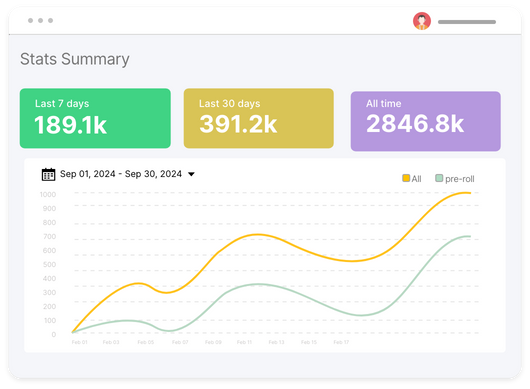
Task: Click the yellow All legend swatch
Action: pyautogui.click(x=406, y=178)
